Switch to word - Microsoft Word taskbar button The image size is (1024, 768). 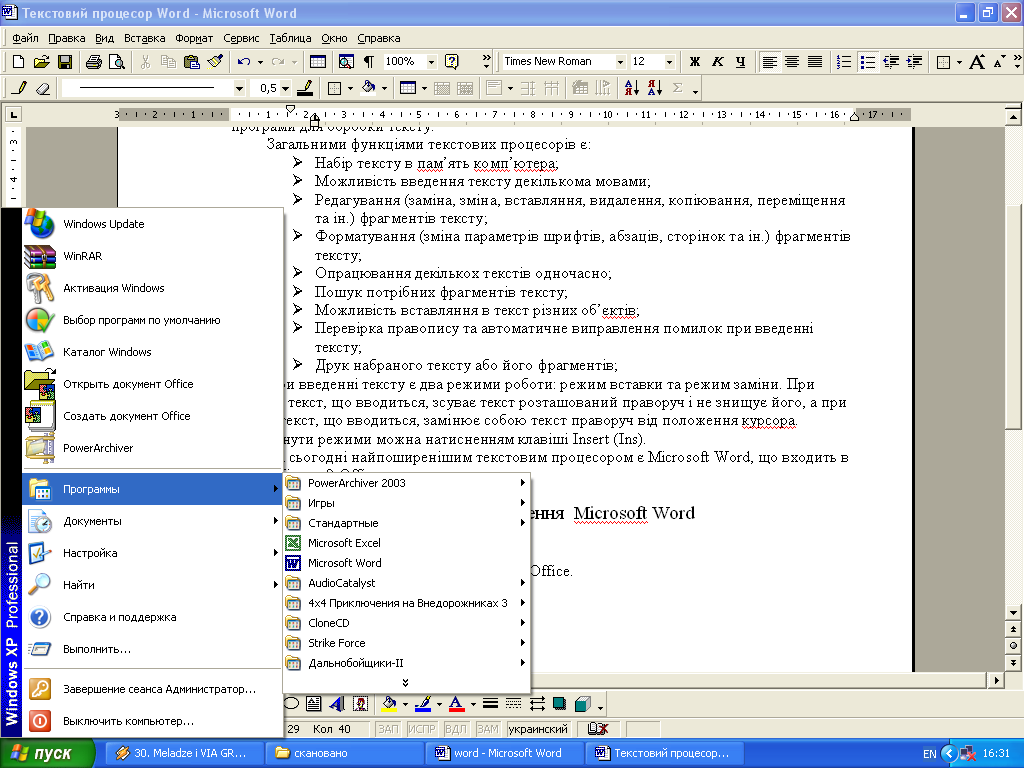503,753
